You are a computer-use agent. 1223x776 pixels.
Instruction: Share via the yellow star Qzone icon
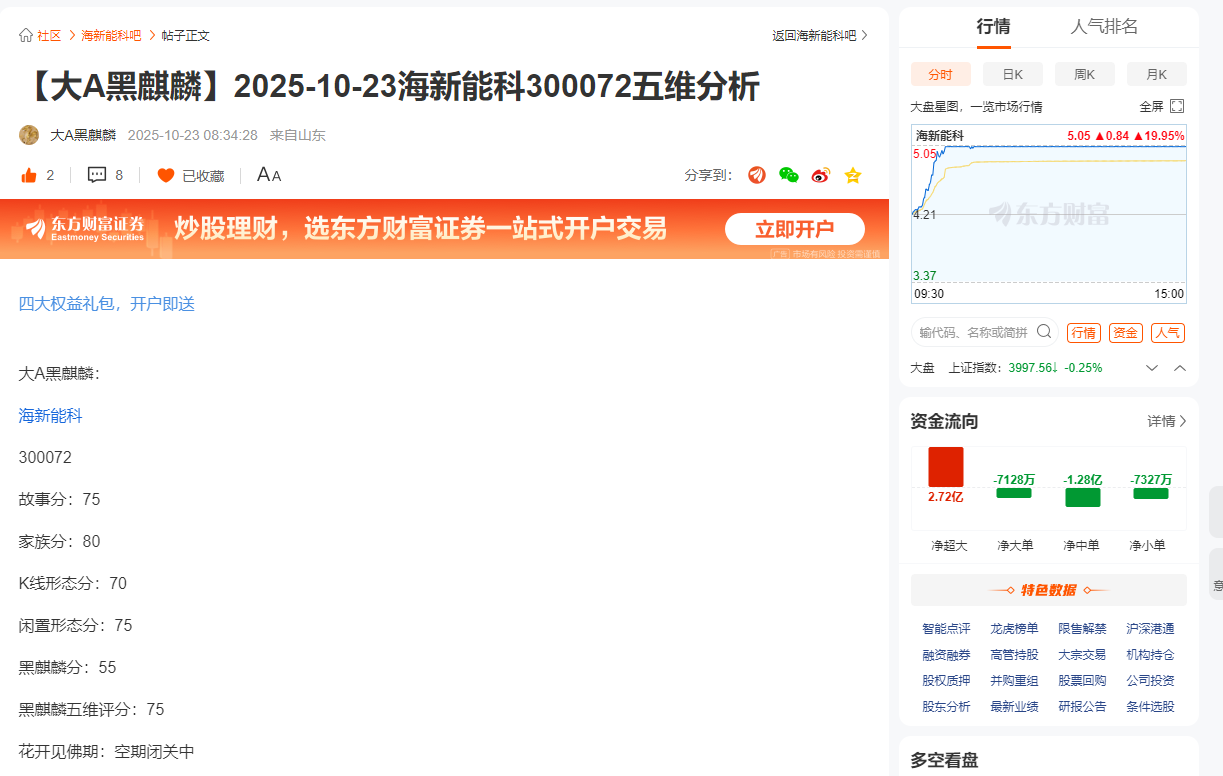click(x=853, y=175)
